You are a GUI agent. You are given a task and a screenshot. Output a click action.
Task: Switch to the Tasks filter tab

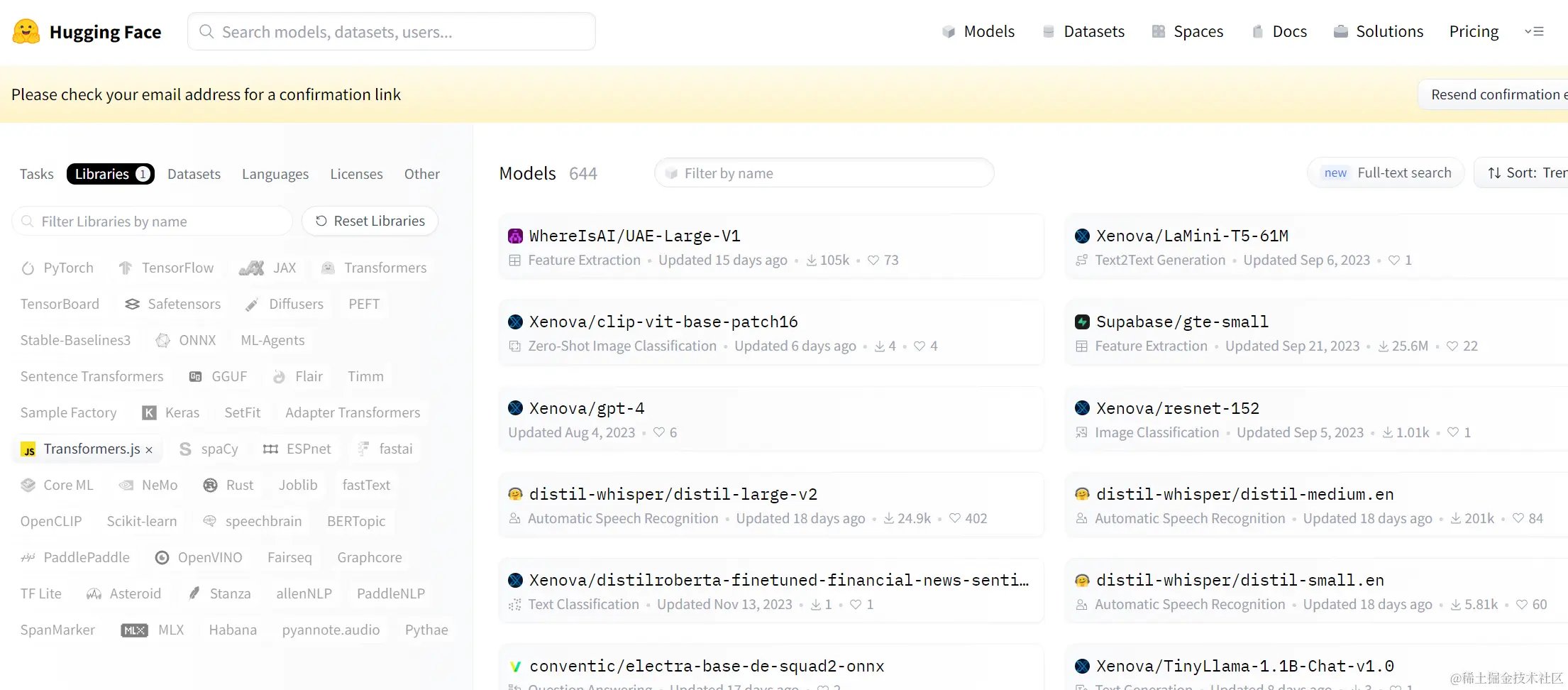click(x=37, y=174)
